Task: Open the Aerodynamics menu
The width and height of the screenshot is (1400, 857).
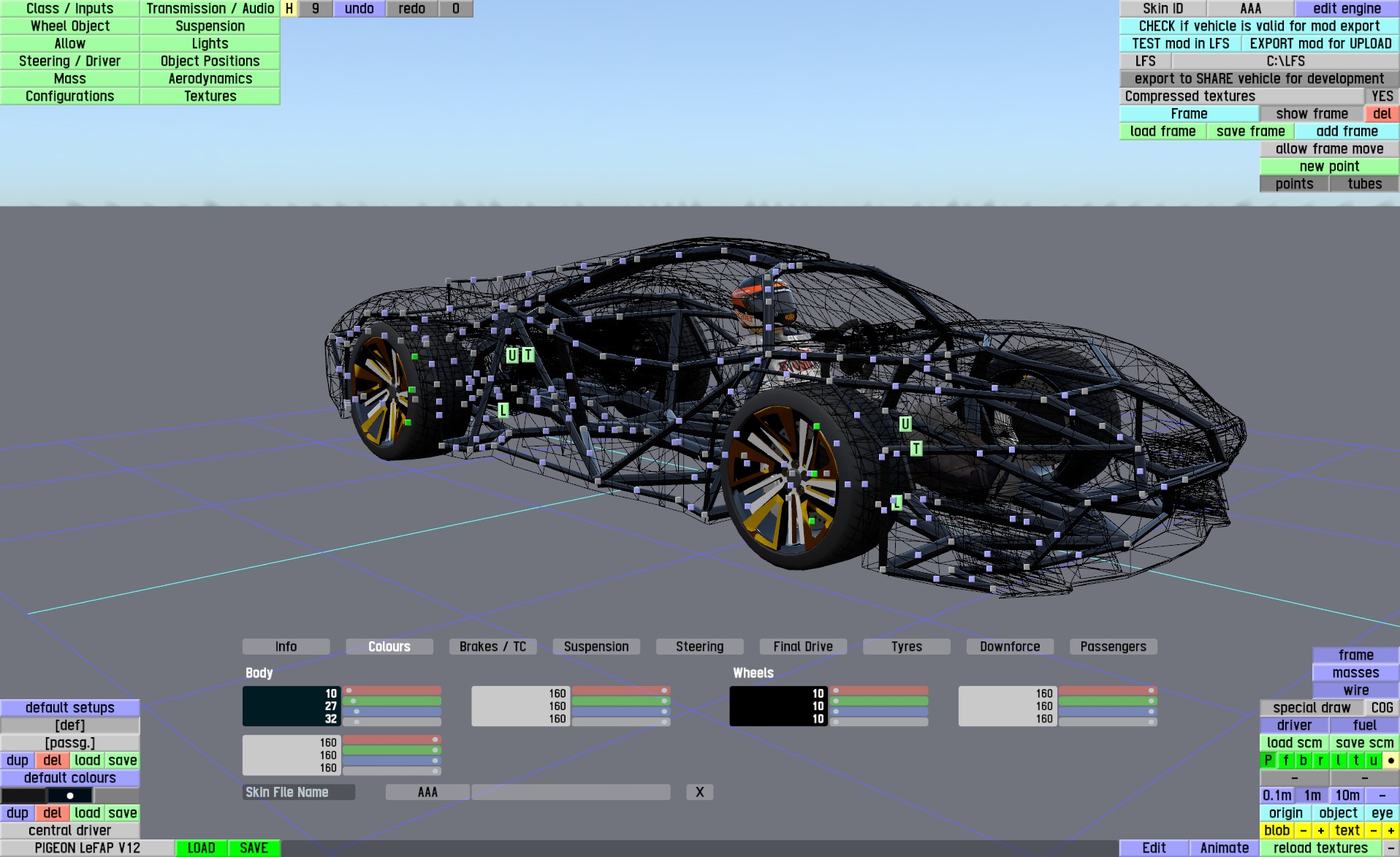Action: pyautogui.click(x=210, y=79)
